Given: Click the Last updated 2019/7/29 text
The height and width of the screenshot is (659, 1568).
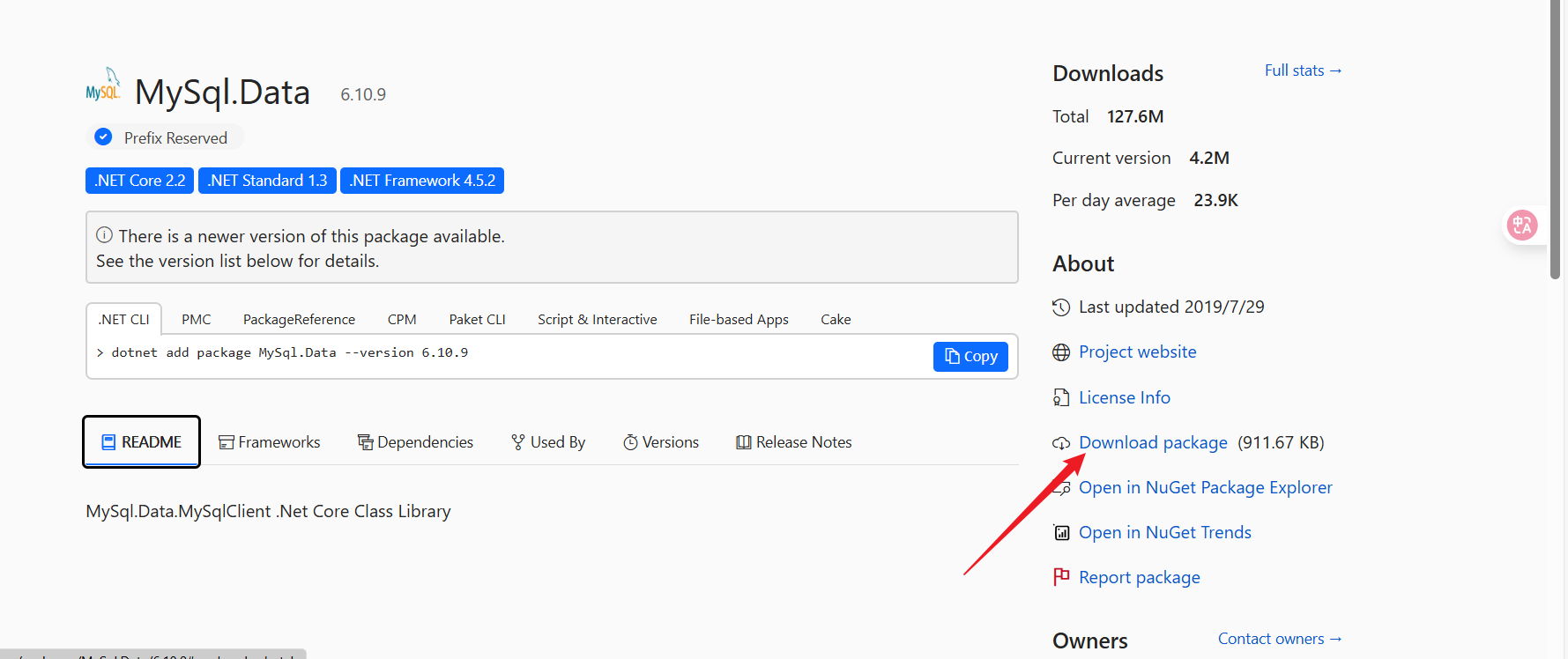Looking at the screenshot, I should tap(1171, 307).
